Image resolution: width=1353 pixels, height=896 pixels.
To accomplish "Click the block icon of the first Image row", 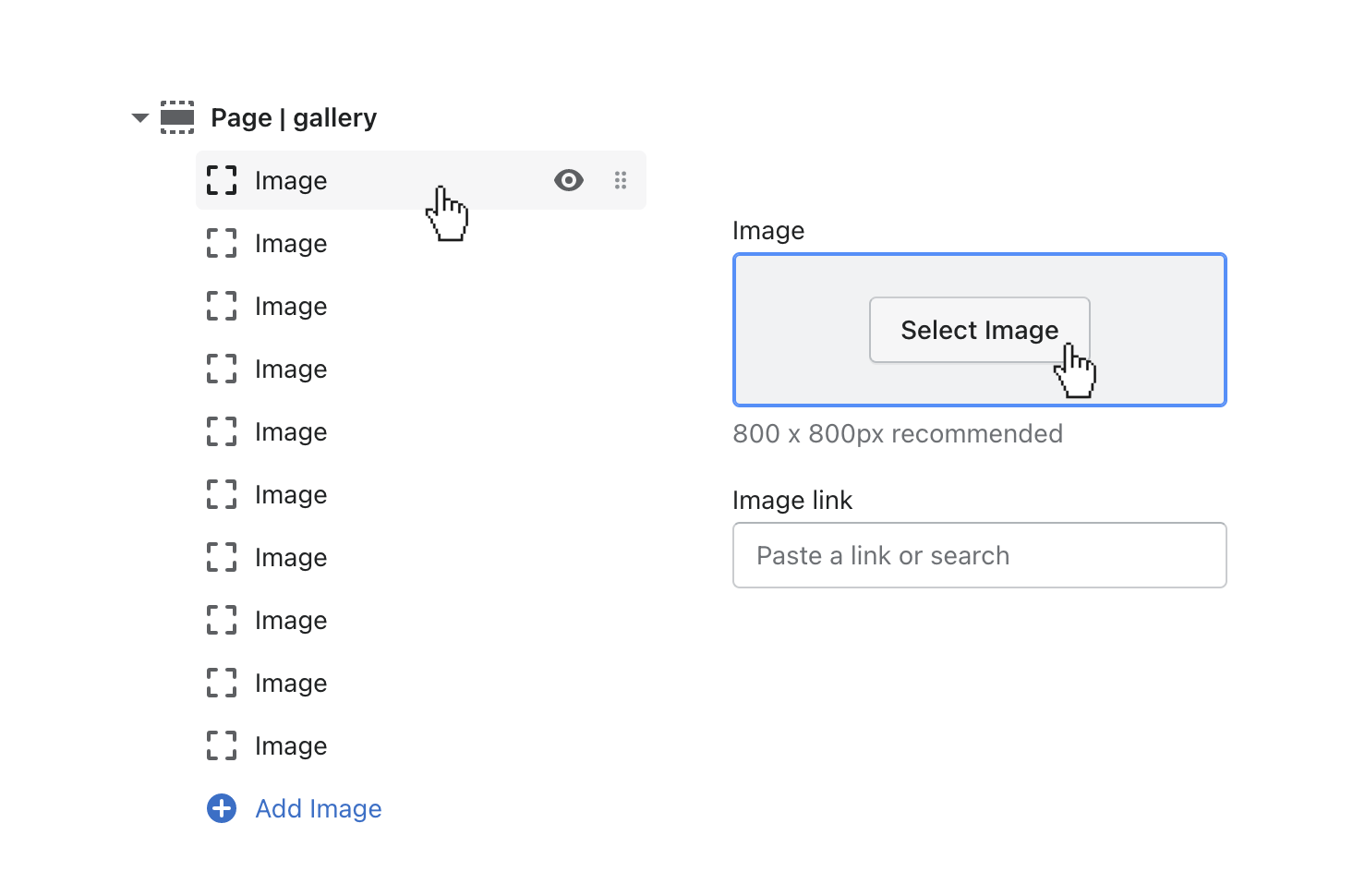I will pyautogui.click(x=222, y=181).
